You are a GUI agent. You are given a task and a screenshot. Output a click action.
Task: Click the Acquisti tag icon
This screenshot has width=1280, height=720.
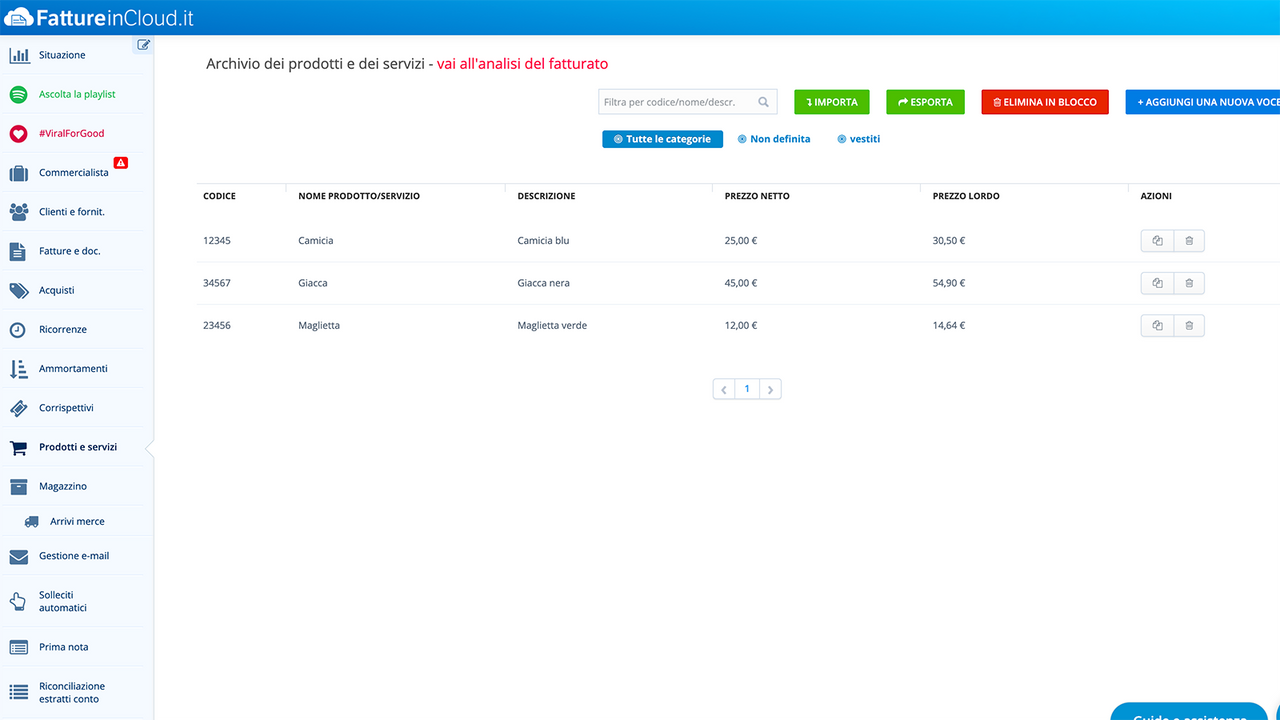point(20,290)
